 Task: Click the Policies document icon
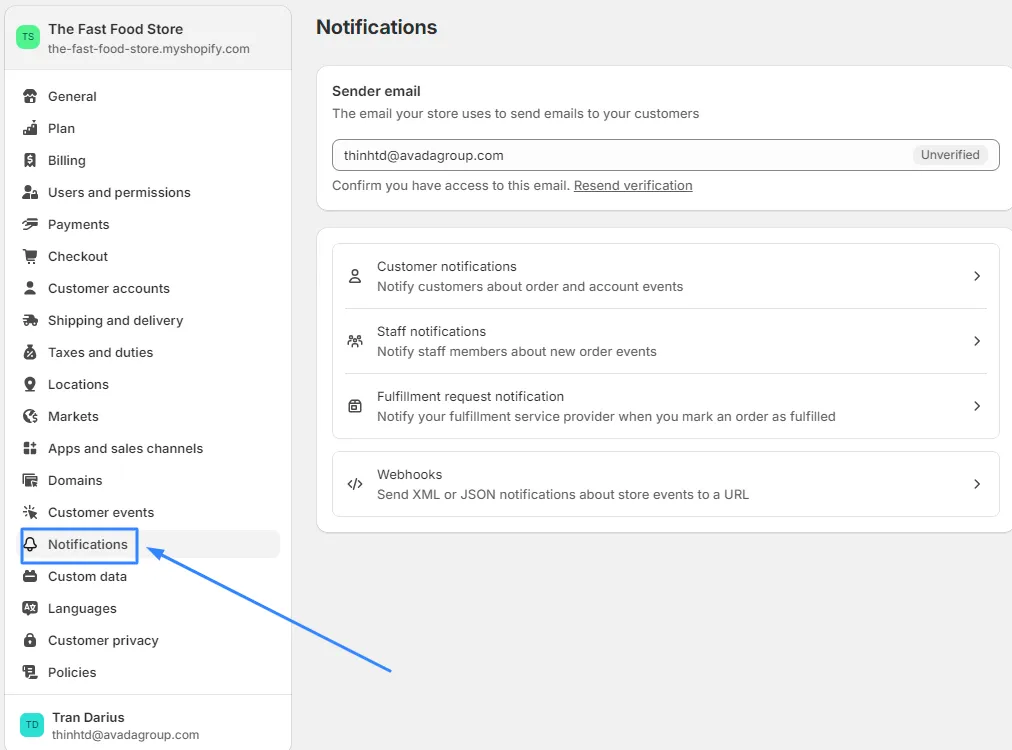30,672
